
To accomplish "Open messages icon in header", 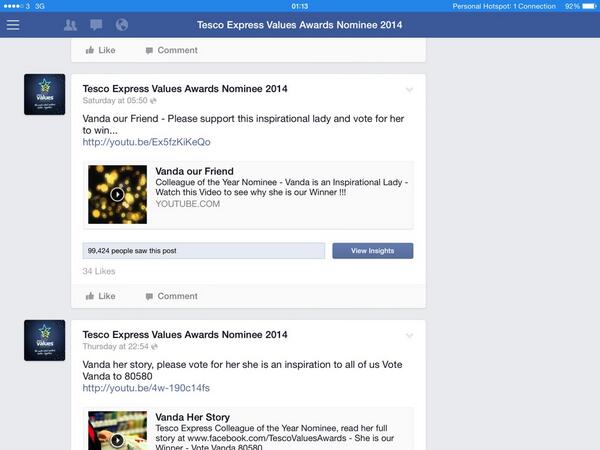I will (x=96, y=25).
